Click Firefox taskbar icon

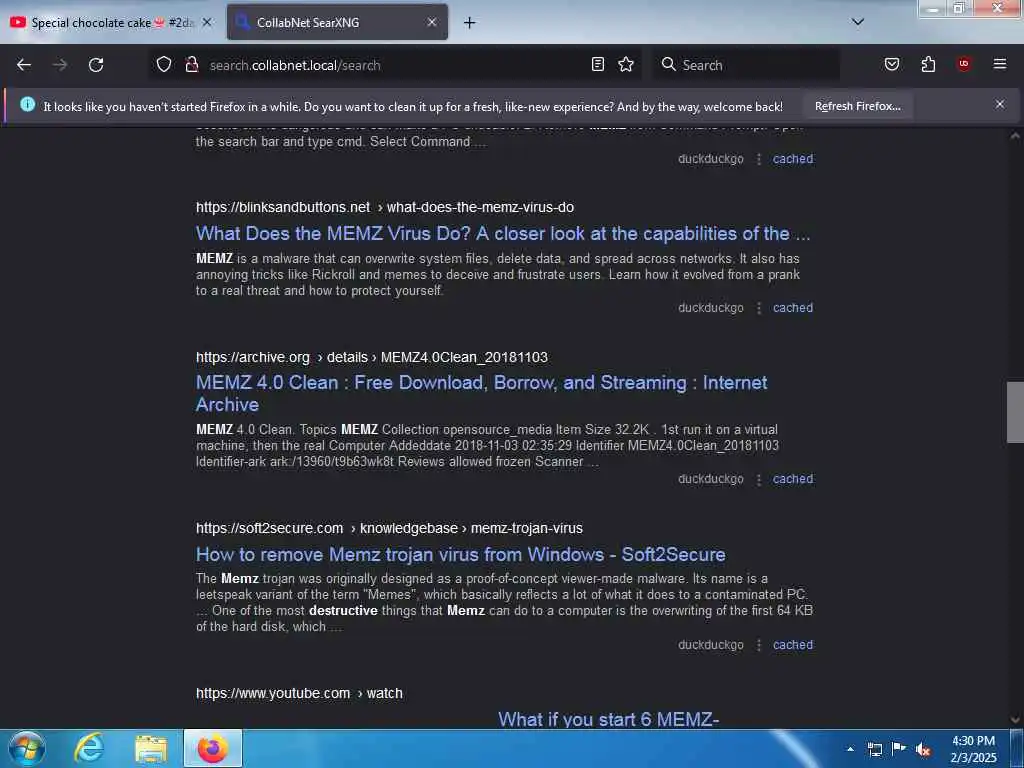[x=212, y=748]
